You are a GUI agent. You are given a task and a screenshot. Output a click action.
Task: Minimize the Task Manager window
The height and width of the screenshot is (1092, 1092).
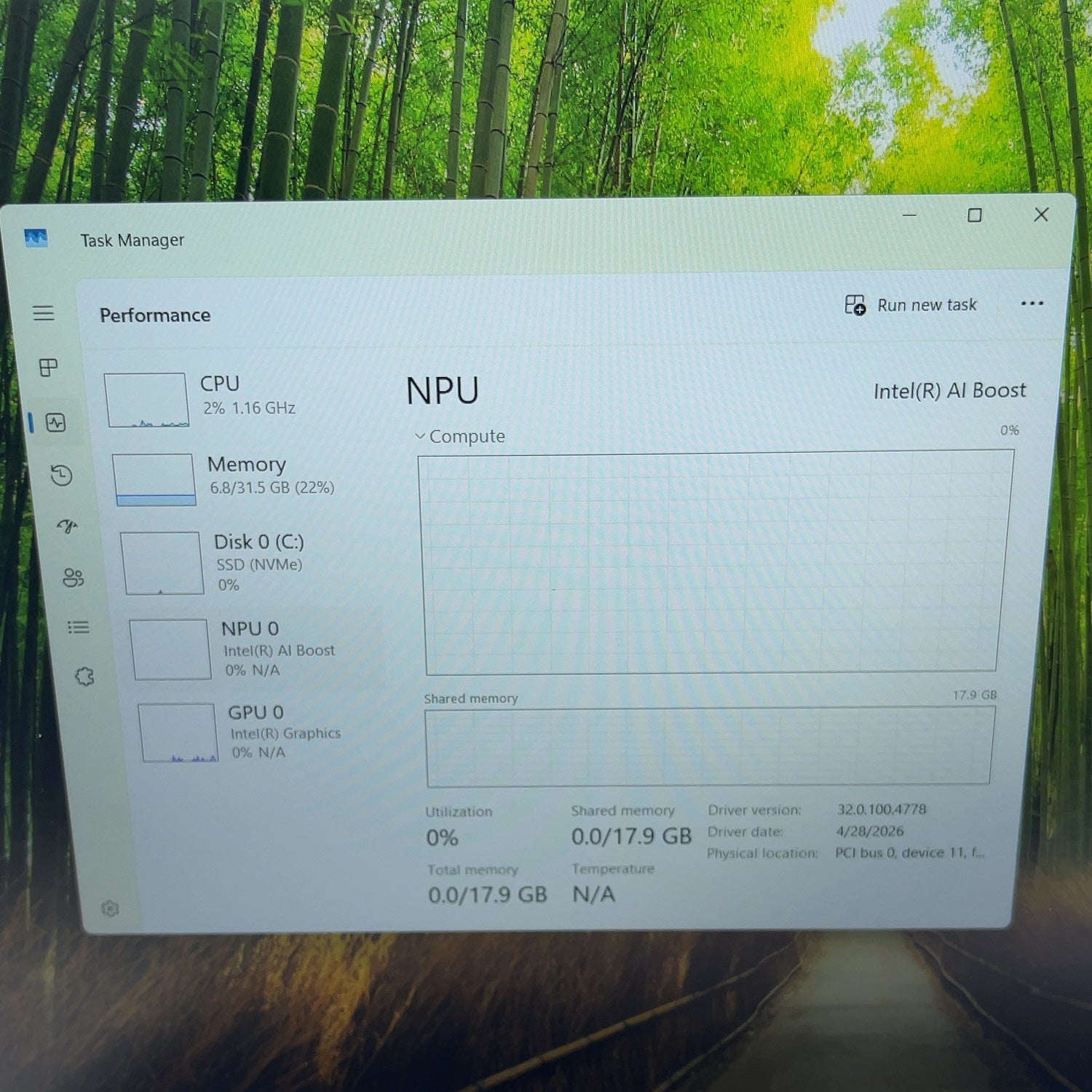(x=909, y=215)
